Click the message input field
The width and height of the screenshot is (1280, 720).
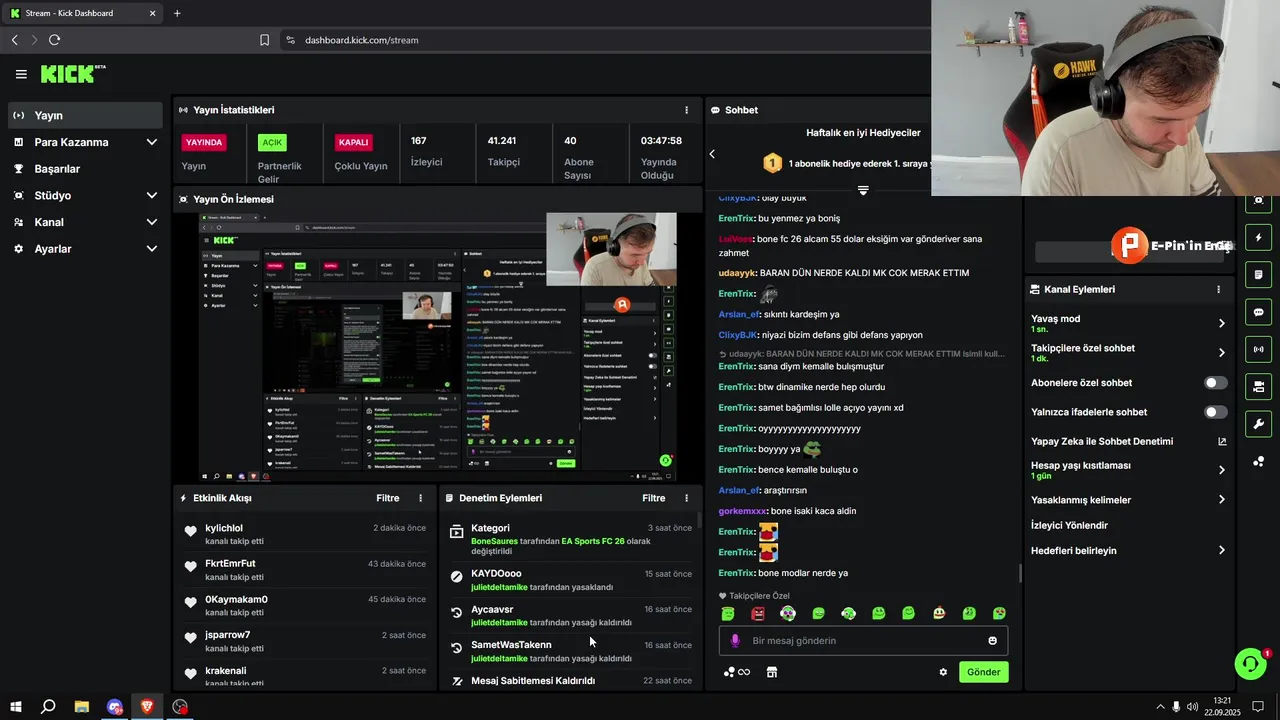(x=863, y=641)
